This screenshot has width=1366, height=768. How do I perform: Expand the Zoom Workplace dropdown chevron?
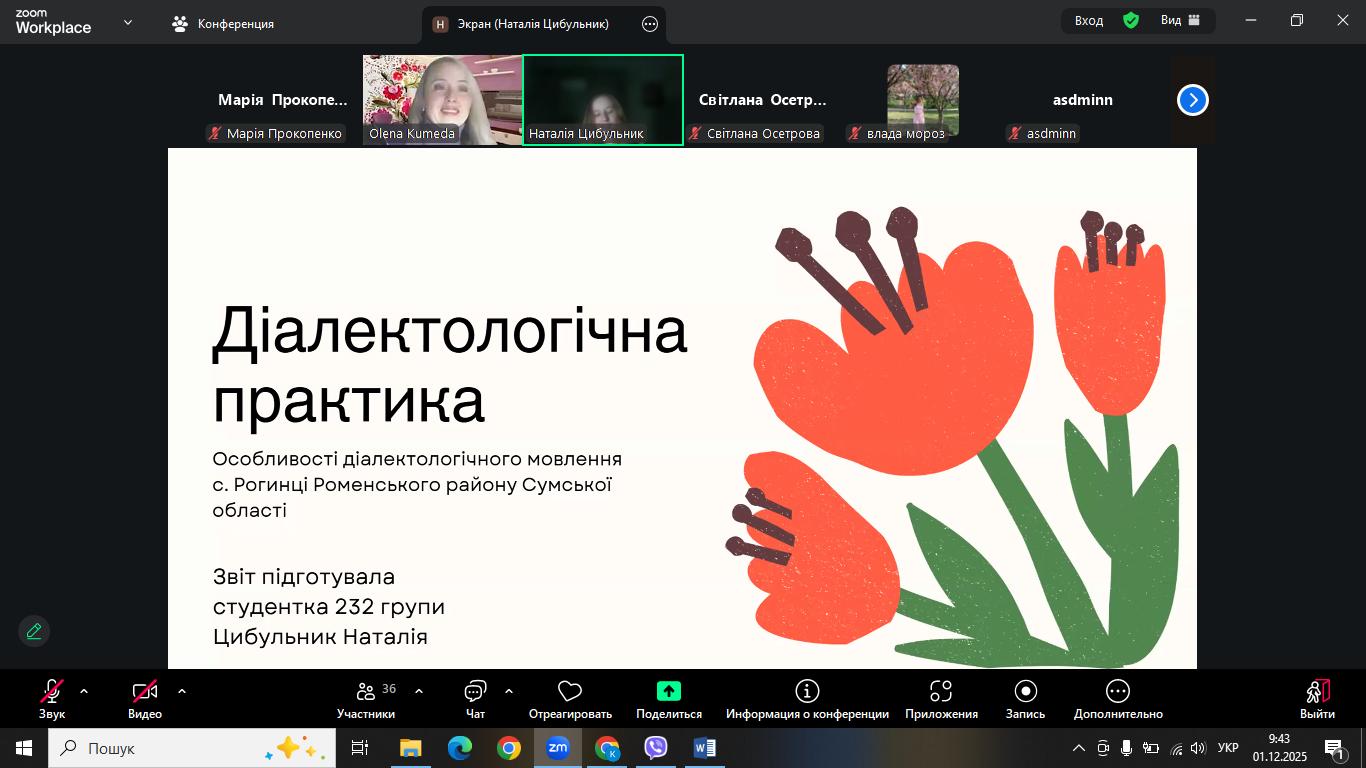tap(128, 22)
